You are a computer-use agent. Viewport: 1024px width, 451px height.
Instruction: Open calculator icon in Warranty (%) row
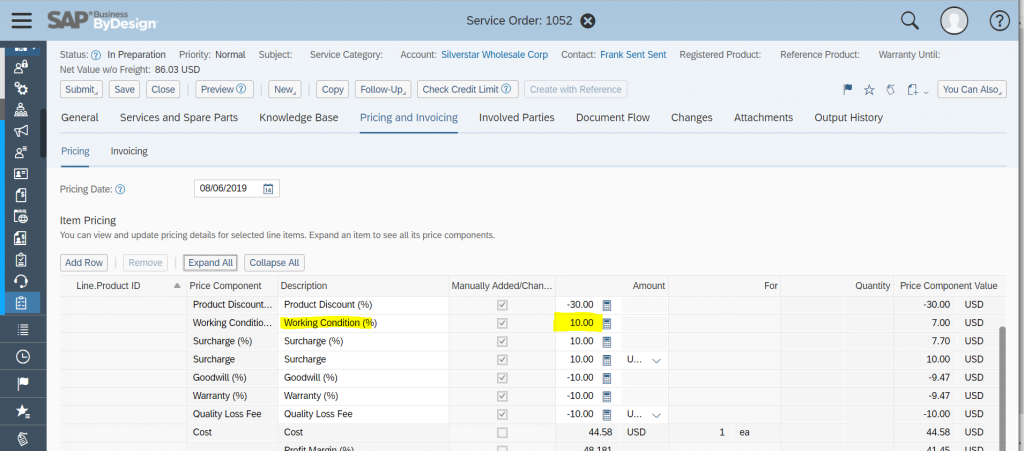point(607,396)
